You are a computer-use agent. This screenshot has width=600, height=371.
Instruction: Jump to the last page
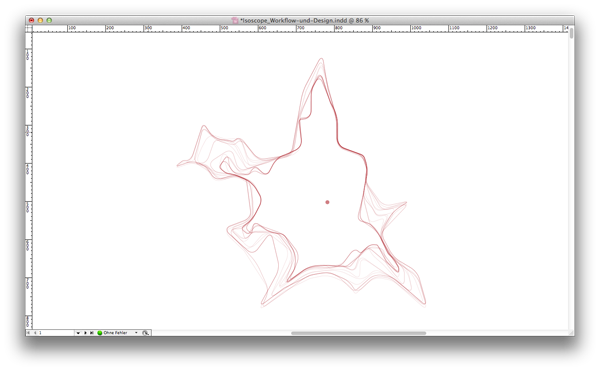pyautogui.click(x=91, y=333)
